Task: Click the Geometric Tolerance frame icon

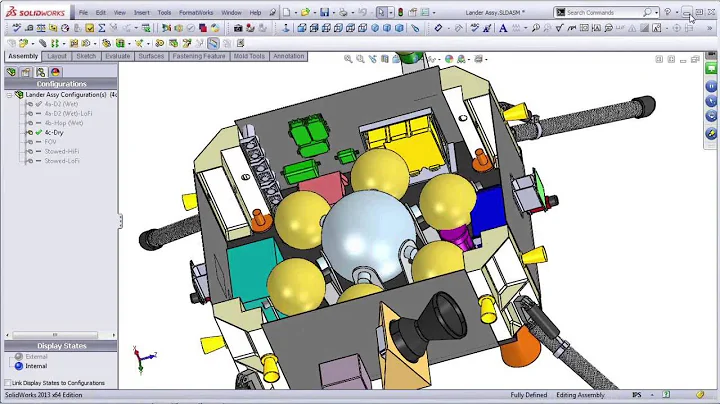Action: click(584, 28)
